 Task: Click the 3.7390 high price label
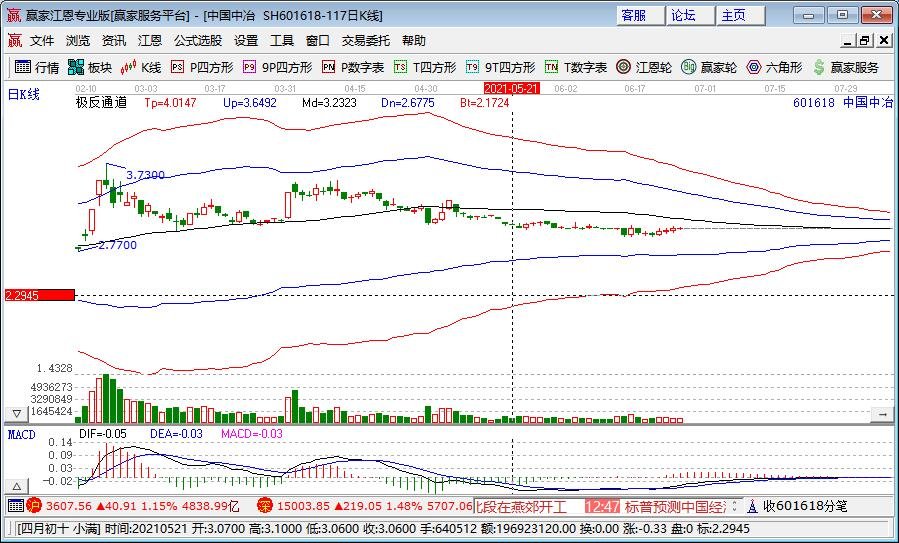tap(146, 175)
